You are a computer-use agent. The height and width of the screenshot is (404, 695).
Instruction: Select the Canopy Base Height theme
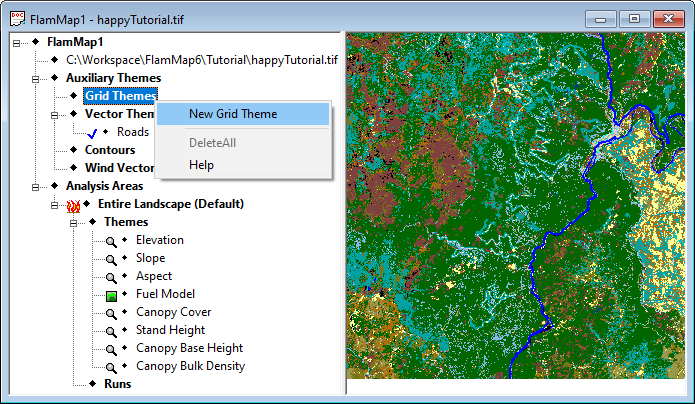click(189, 348)
